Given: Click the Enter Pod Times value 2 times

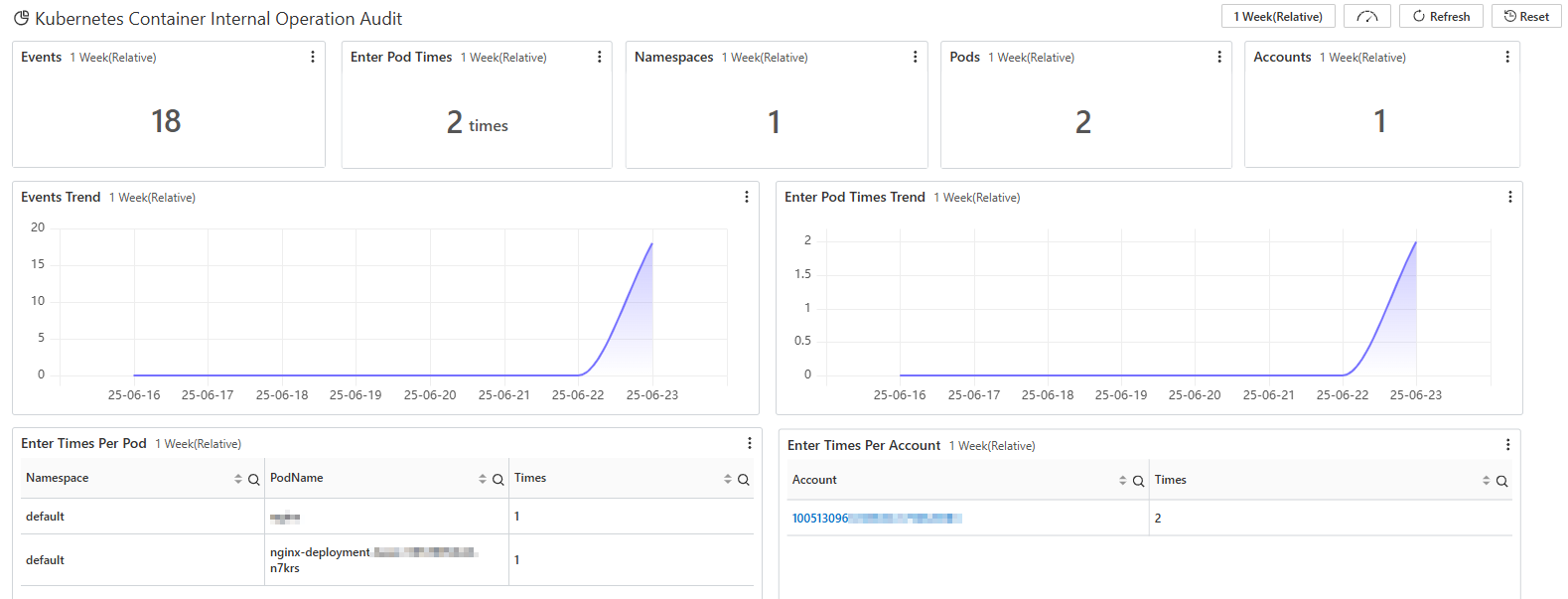Looking at the screenshot, I should click(x=477, y=122).
